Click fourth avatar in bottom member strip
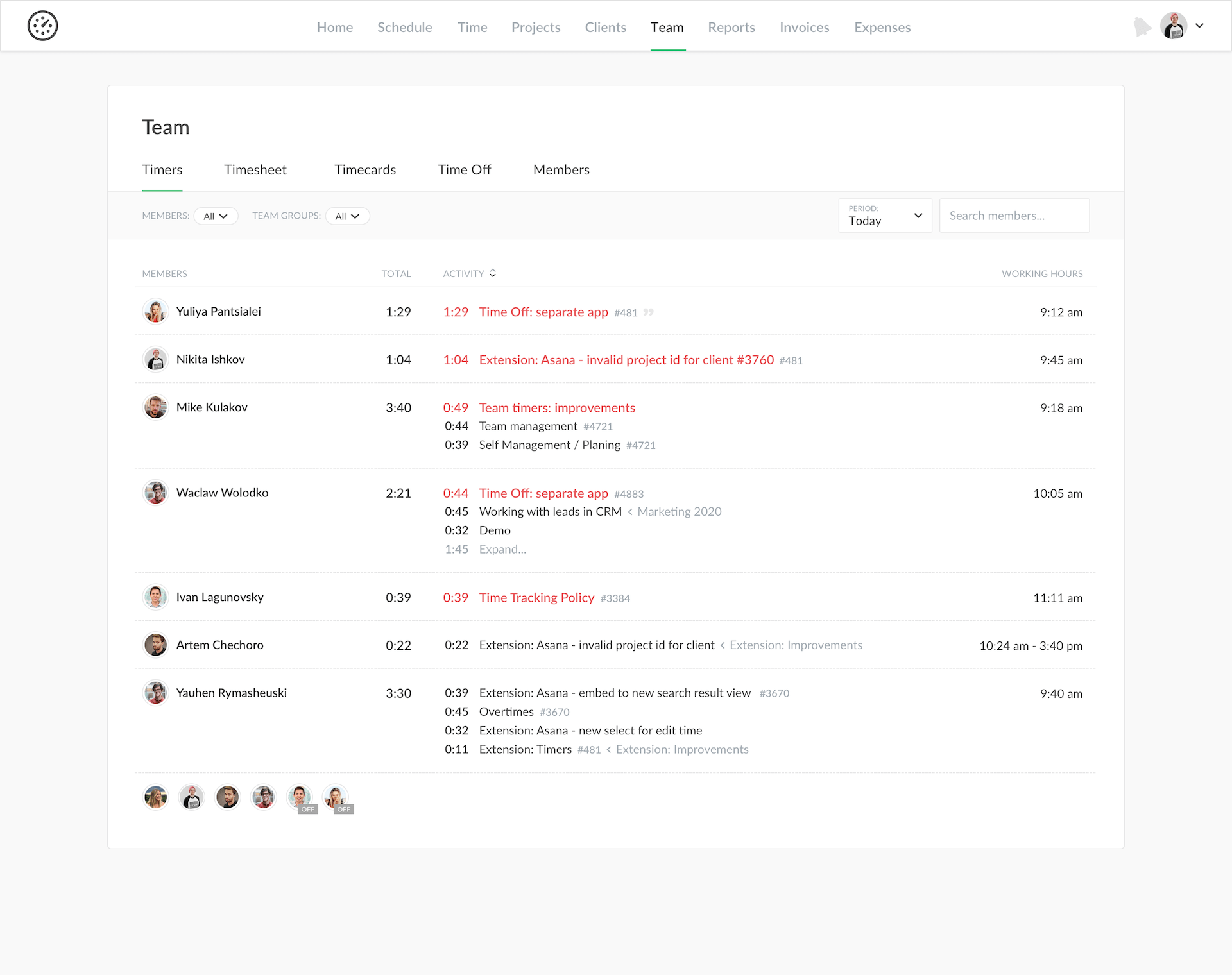Image resolution: width=1232 pixels, height=975 pixels. (x=263, y=797)
